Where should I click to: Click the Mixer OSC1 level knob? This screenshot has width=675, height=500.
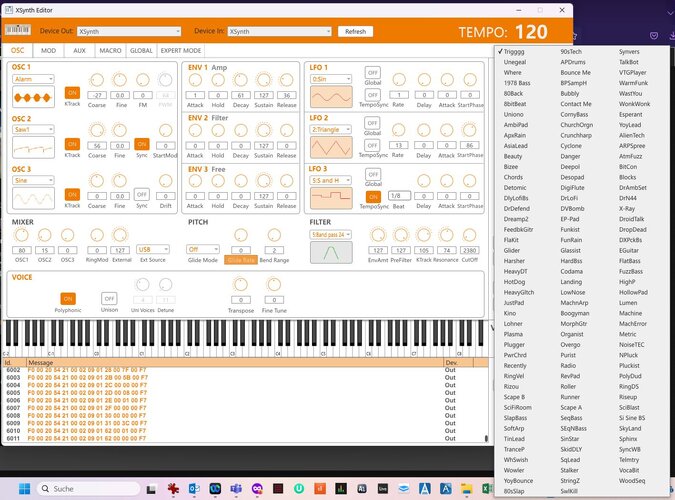coord(22,235)
